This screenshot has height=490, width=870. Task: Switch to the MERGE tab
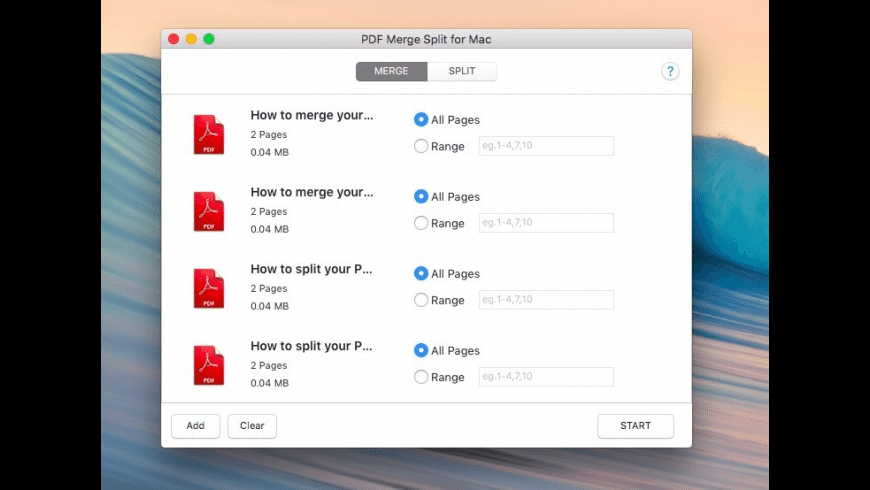(x=391, y=71)
